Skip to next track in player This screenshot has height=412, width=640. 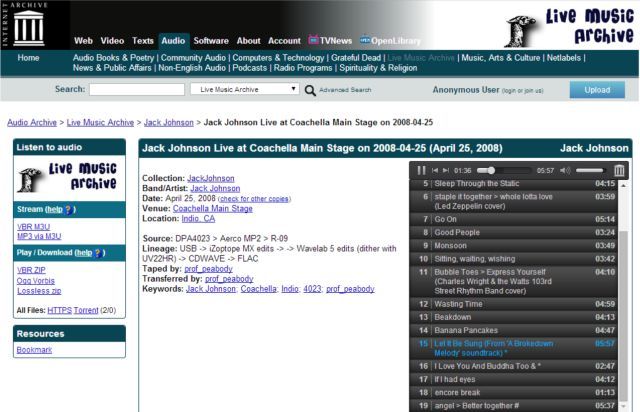[x=445, y=171]
